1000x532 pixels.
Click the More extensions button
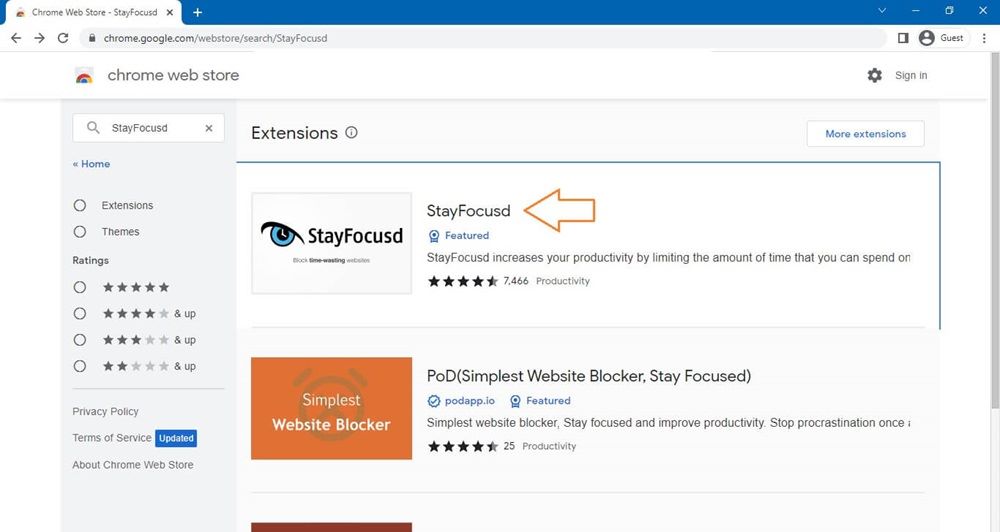(865, 134)
